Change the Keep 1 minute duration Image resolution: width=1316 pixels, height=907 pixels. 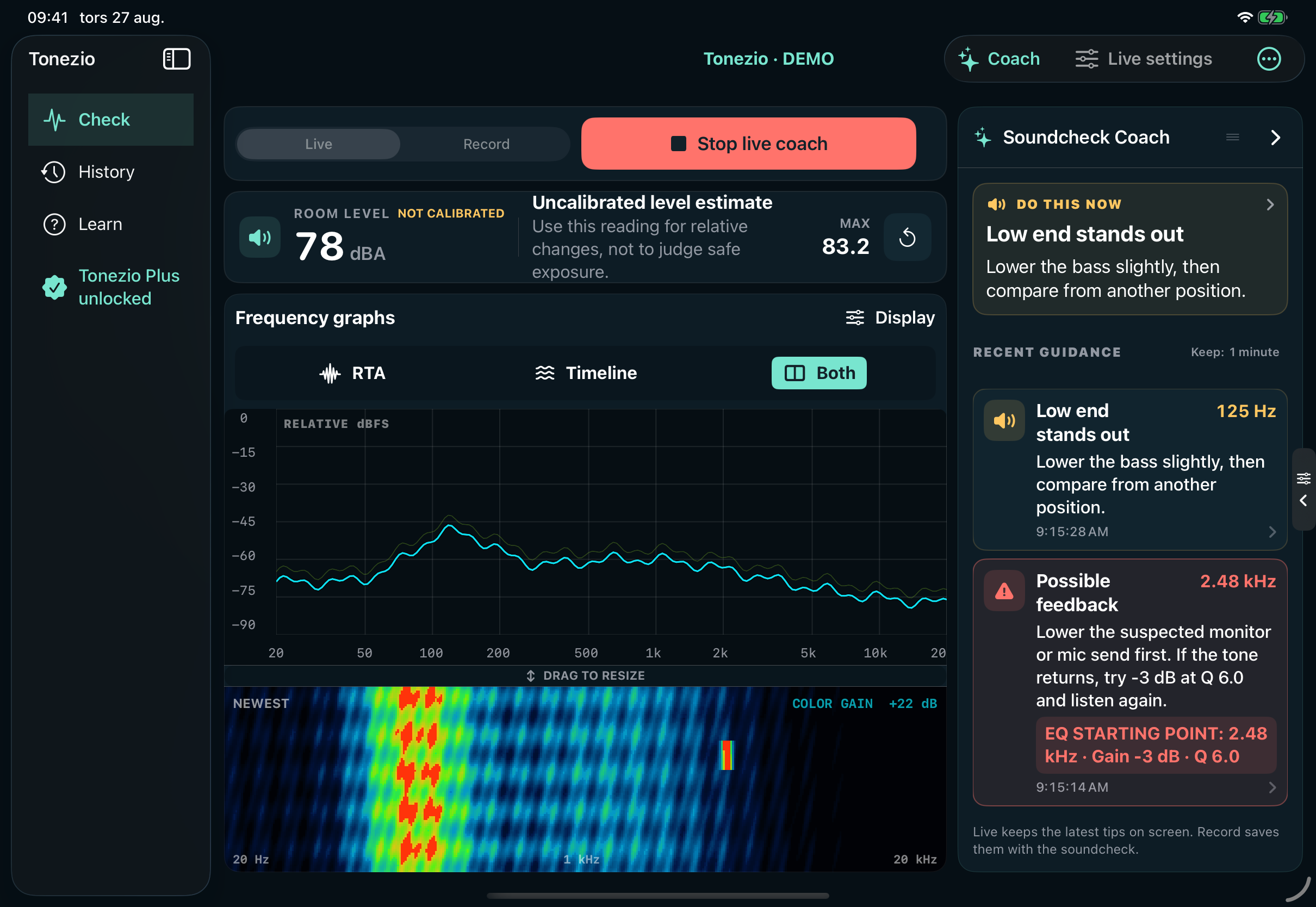pyautogui.click(x=1235, y=352)
